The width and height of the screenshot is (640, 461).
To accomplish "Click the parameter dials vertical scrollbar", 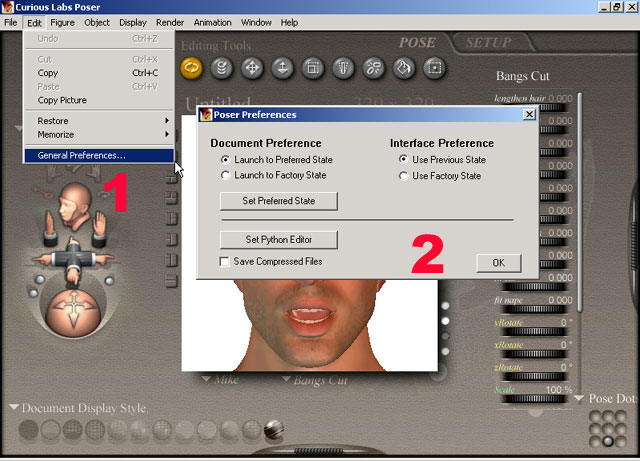I will 580,203.
